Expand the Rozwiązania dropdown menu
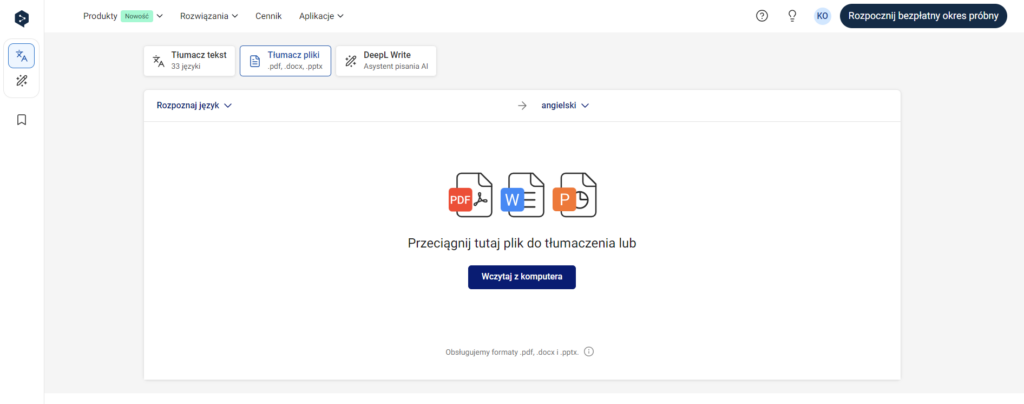This screenshot has height=404, width=1024. coord(209,16)
